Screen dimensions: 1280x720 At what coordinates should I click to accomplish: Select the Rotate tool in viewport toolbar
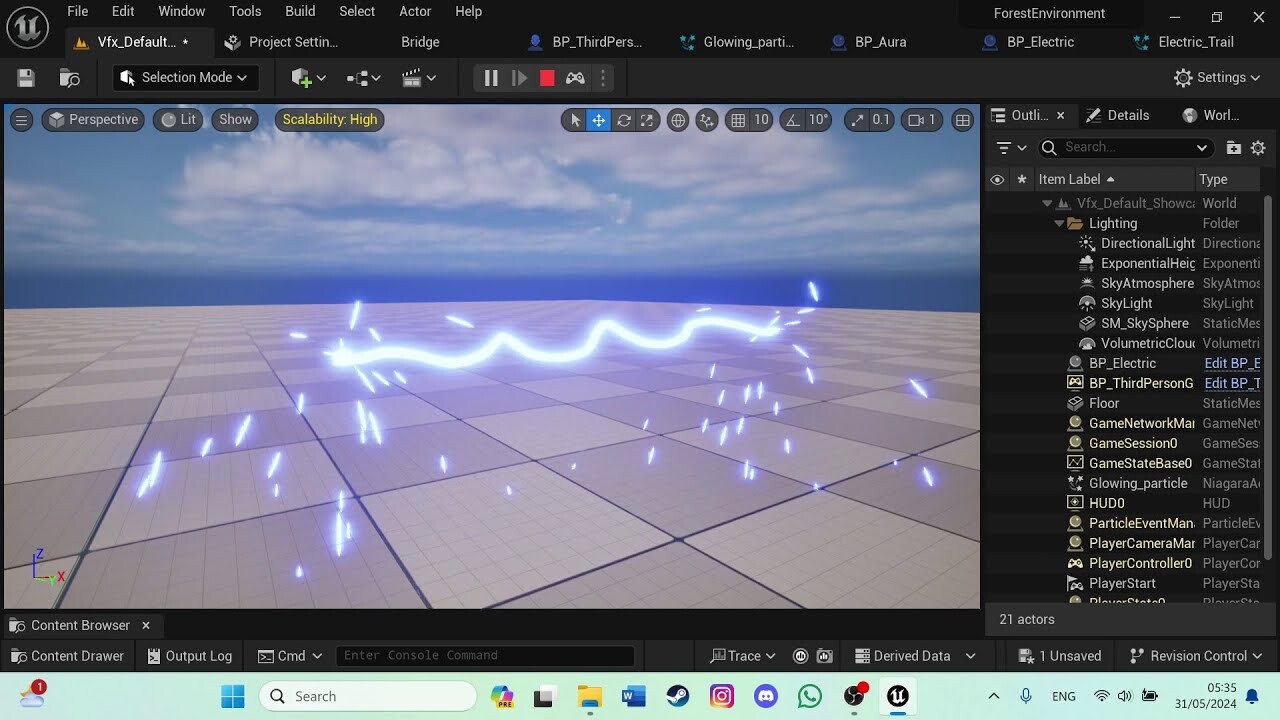click(x=623, y=119)
